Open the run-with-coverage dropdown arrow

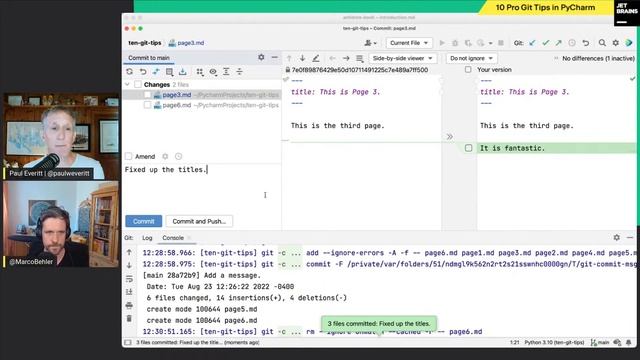pyautogui.click(x=491, y=43)
